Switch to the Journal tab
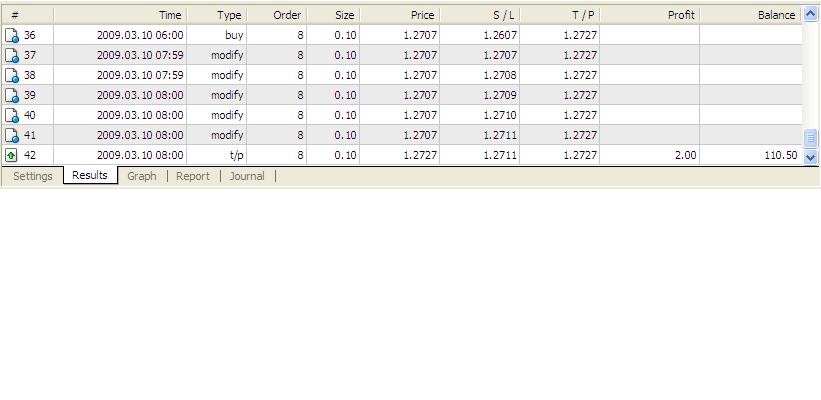The height and width of the screenshot is (400, 821). click(247, 176)
